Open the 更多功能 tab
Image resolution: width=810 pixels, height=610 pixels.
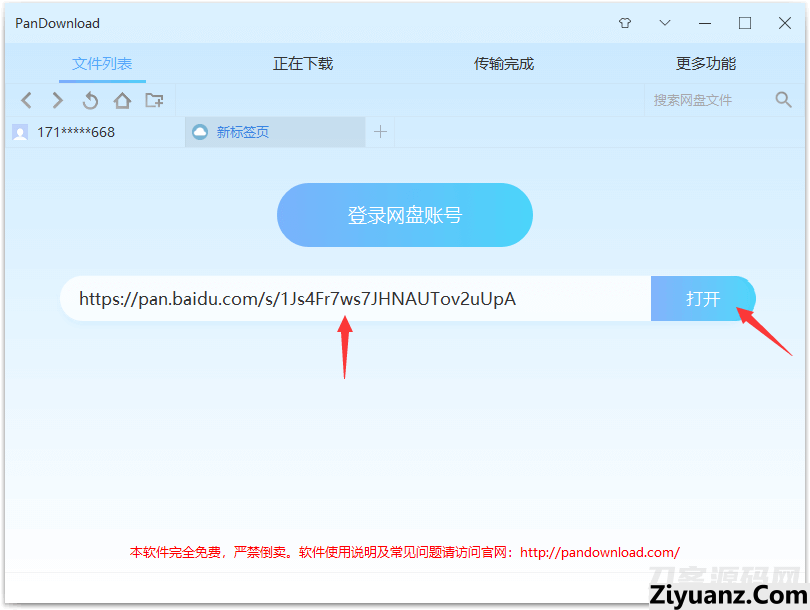coord(706,64)
